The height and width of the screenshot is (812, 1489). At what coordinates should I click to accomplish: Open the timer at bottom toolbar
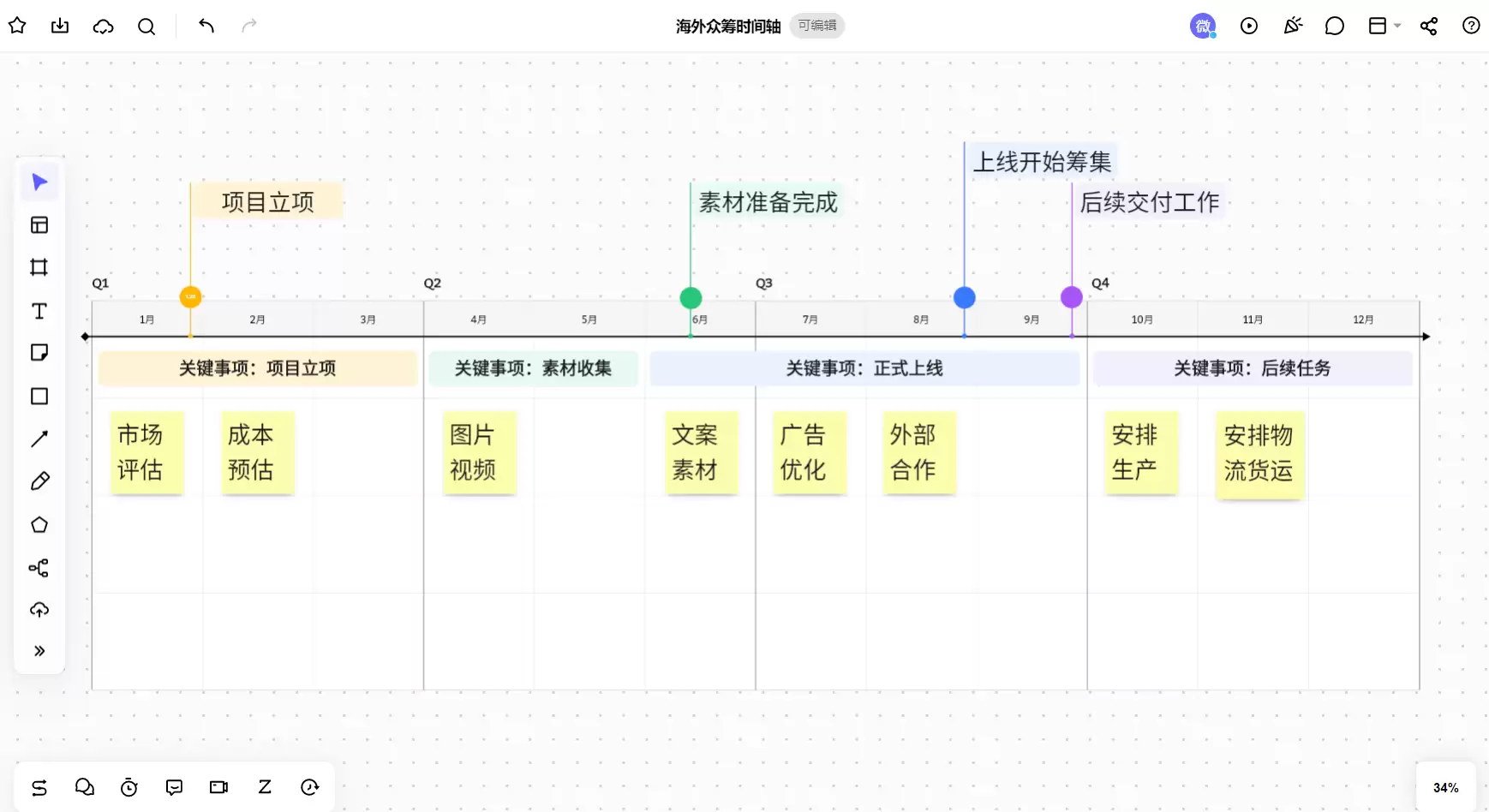(x=129, y=787)
